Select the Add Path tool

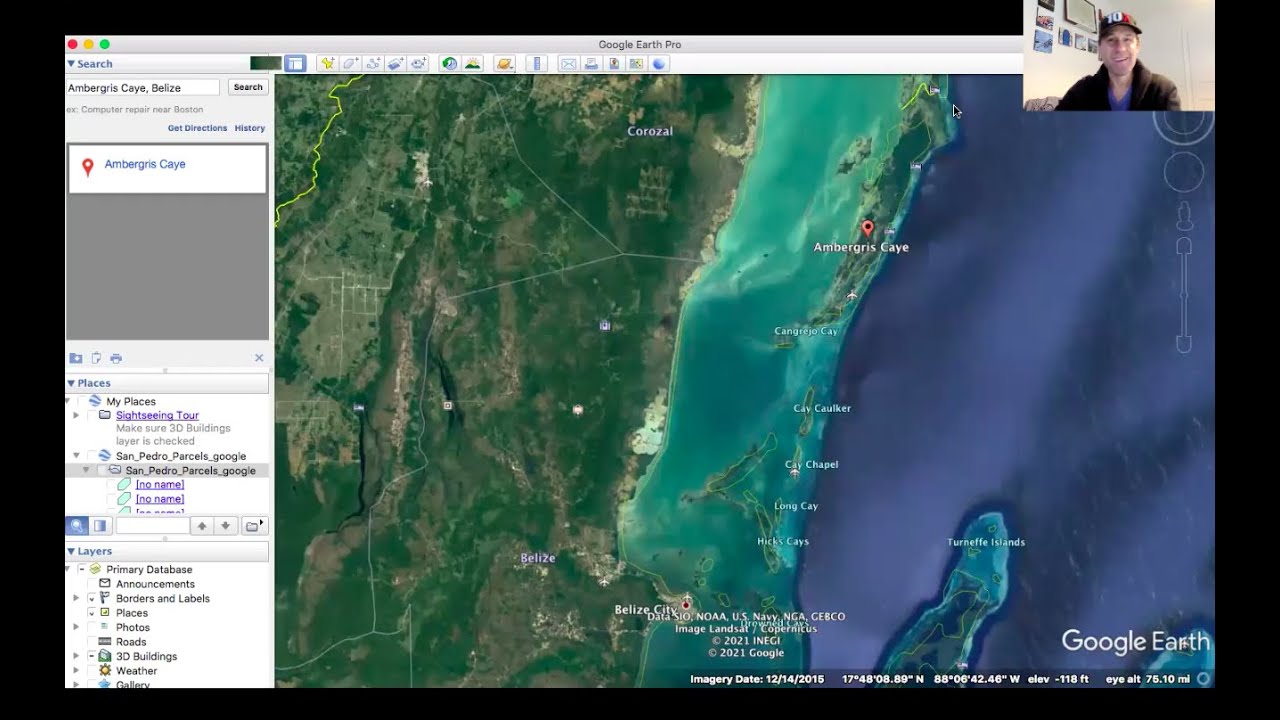pos(374,63)
